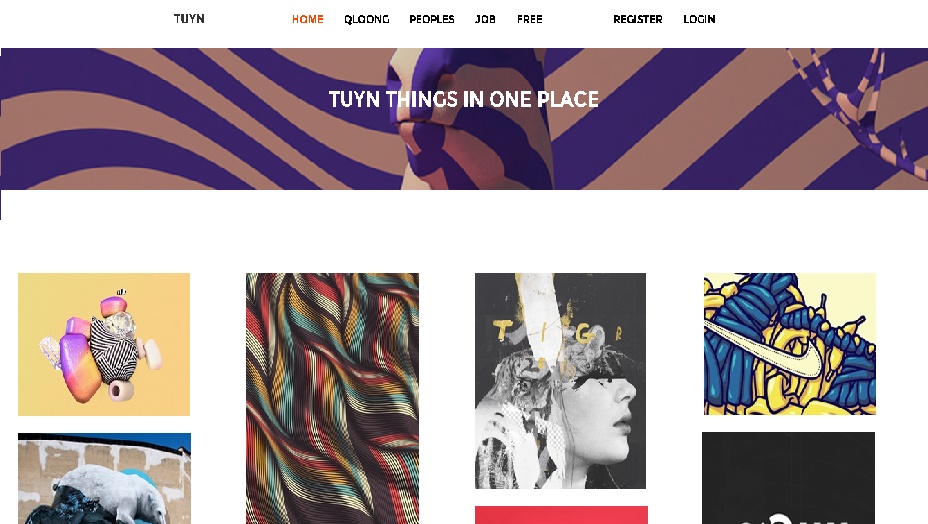Open the PEOPLES section
Screen dimensions: 928x524
431,19
